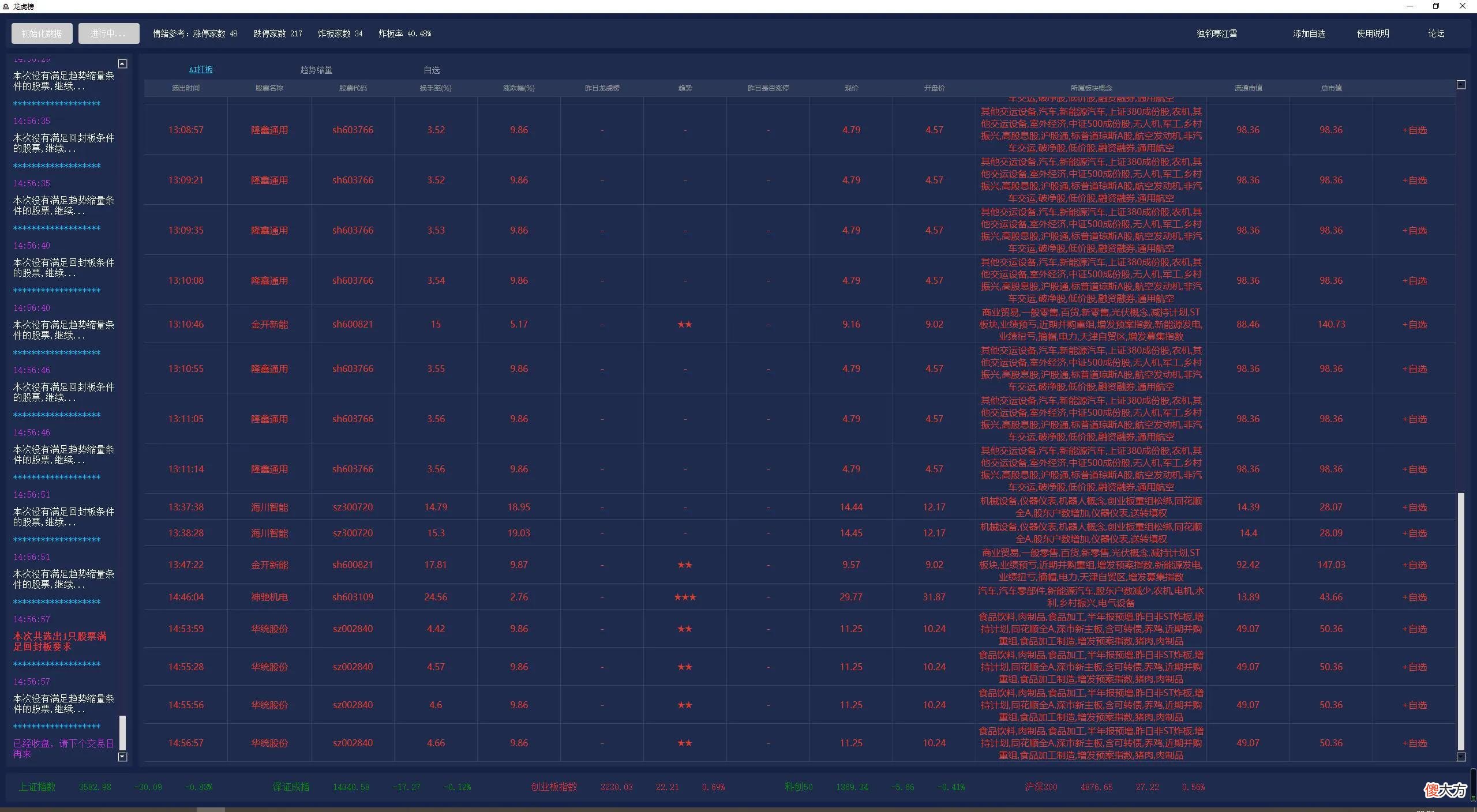Click the 已经收盘 log message
The height and width of the screenshot is (812, 1477).
[x=63, y=749]
